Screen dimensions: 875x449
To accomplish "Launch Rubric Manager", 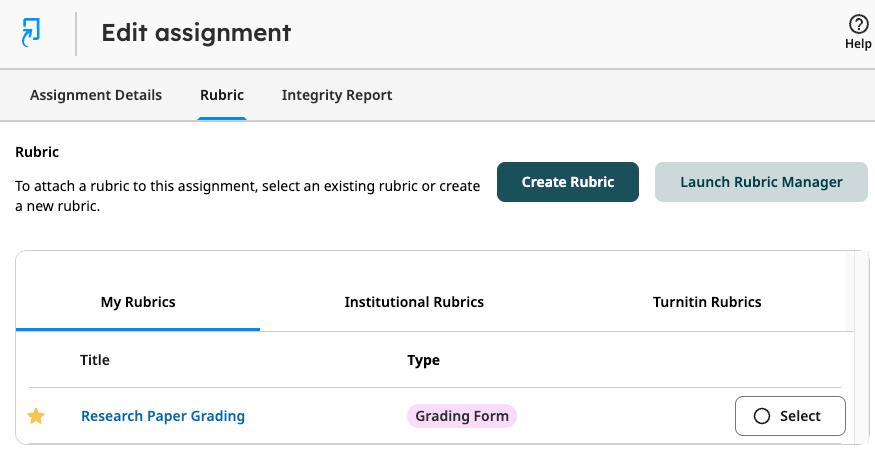I will [x=761, y=182].
